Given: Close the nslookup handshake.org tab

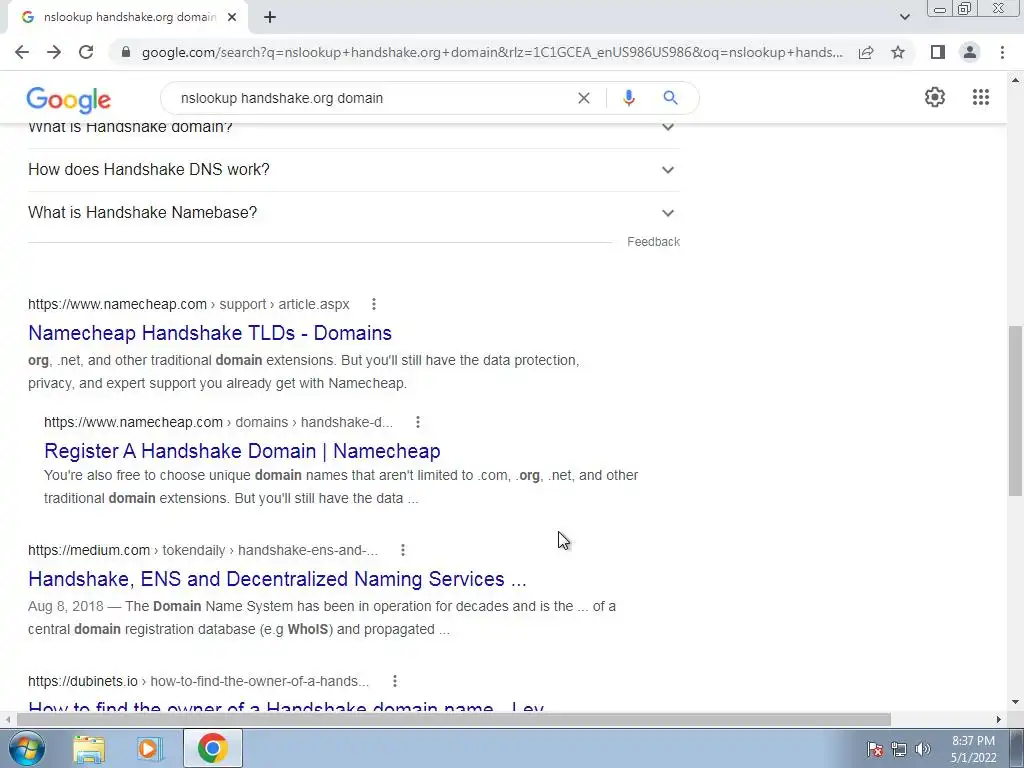Looking at the screenshot, I should (232, 17).
